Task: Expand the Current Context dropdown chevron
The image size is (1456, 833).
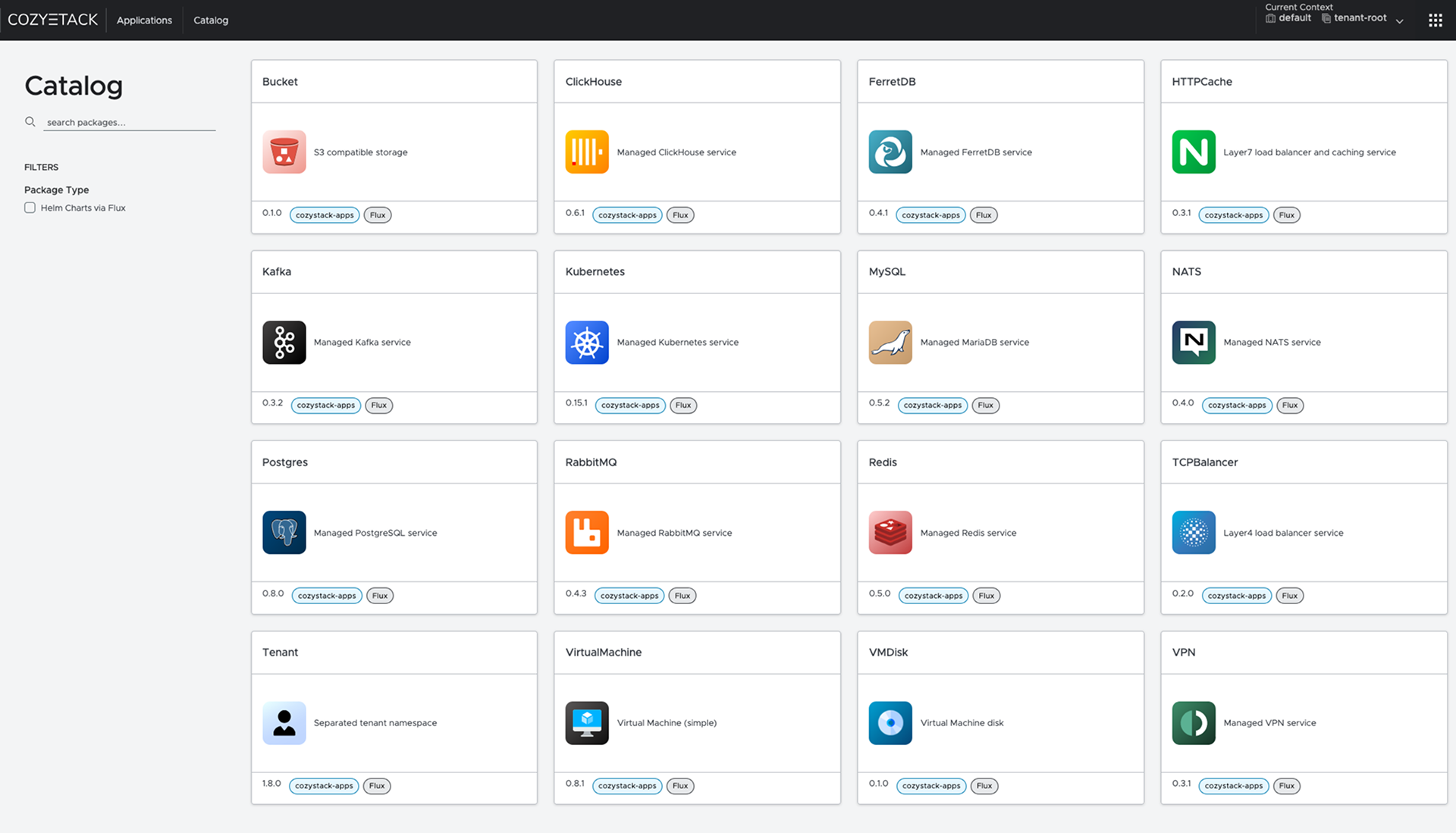Action: (1400, 21)
